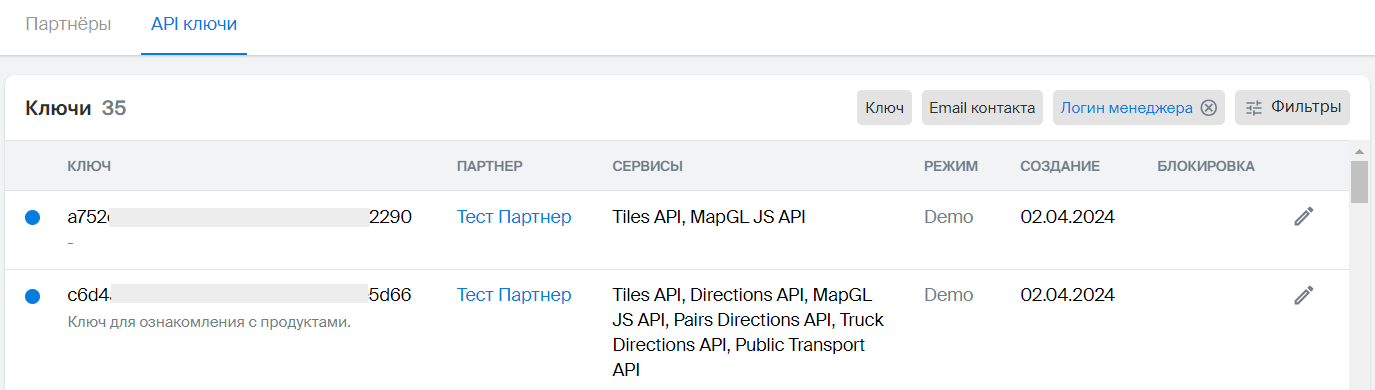Click Demo mode in a752 row
This screenshot has height=390, width=1375.
[x=949, y=217]
